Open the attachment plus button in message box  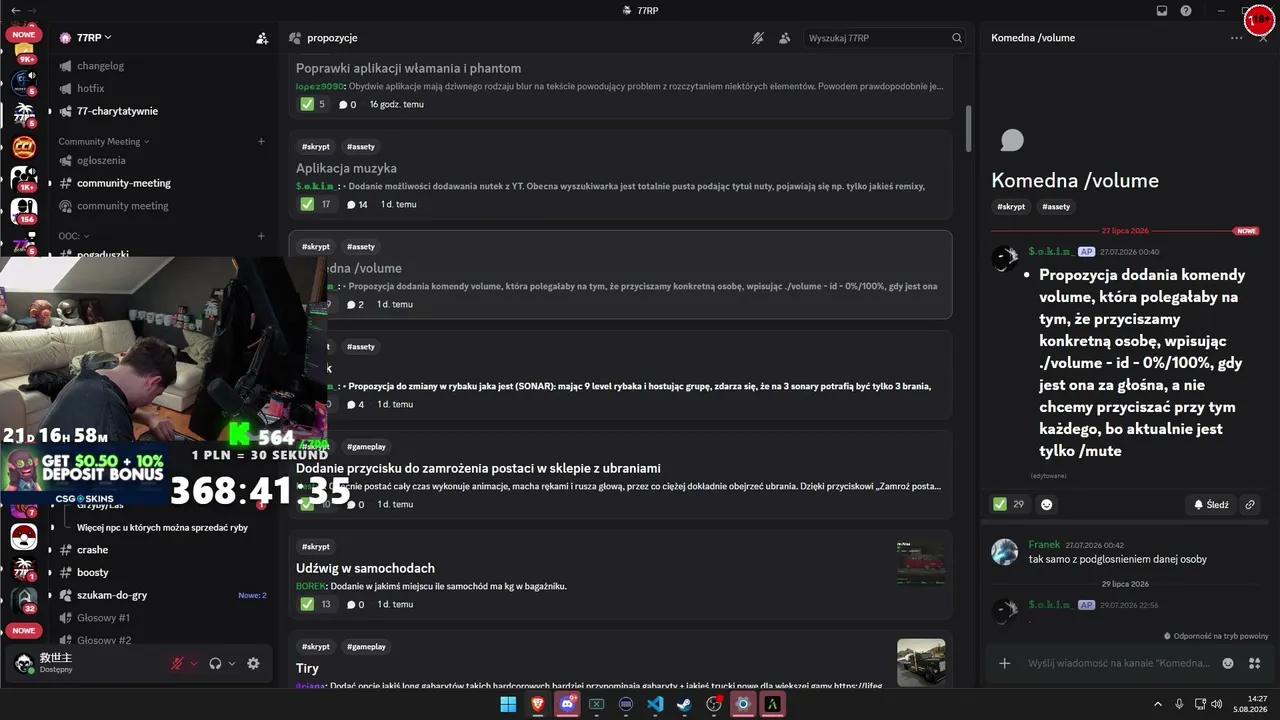click(x=1005, y=663)
